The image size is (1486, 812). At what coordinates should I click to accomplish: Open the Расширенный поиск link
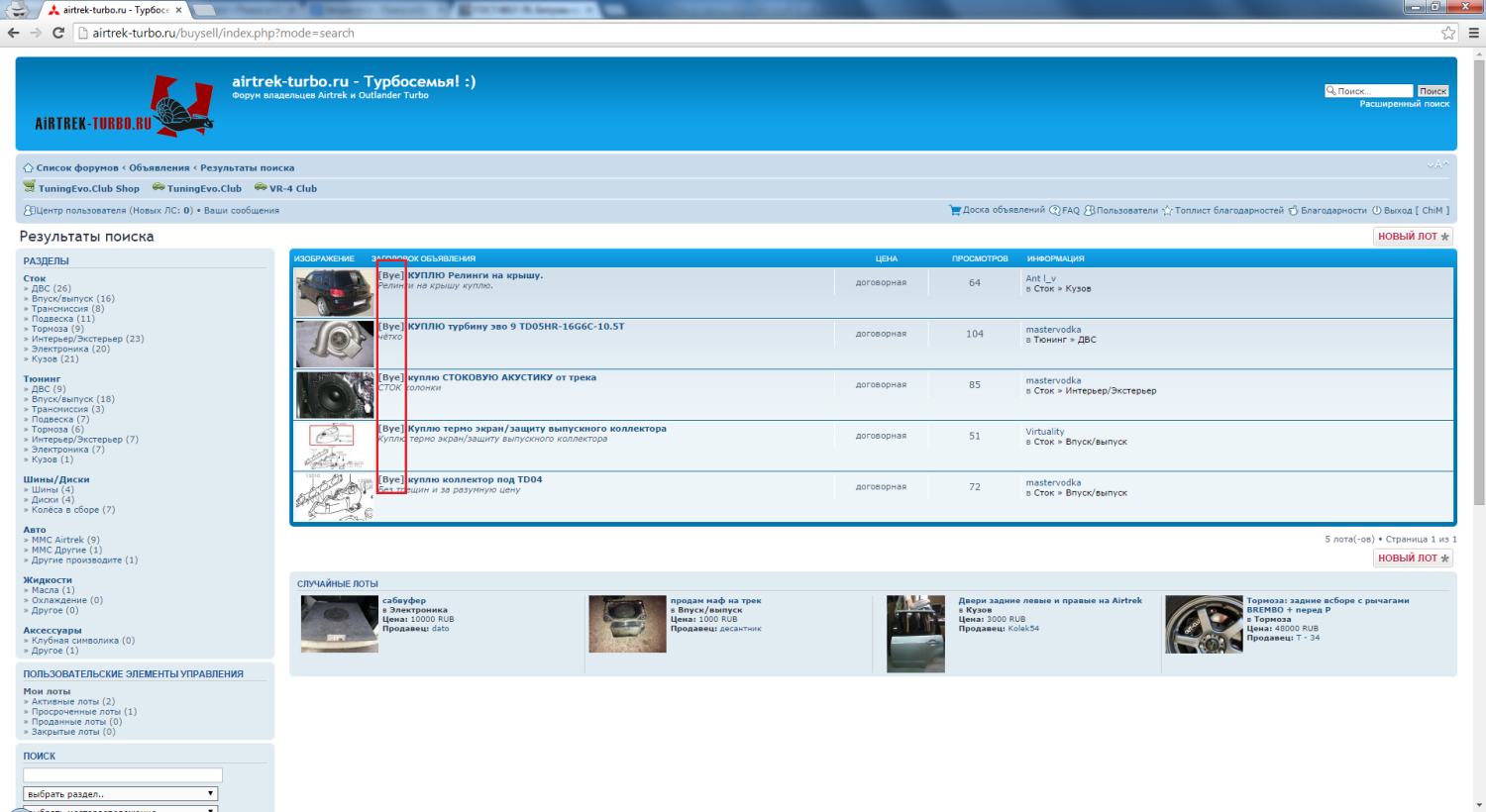coord(1404,104)
